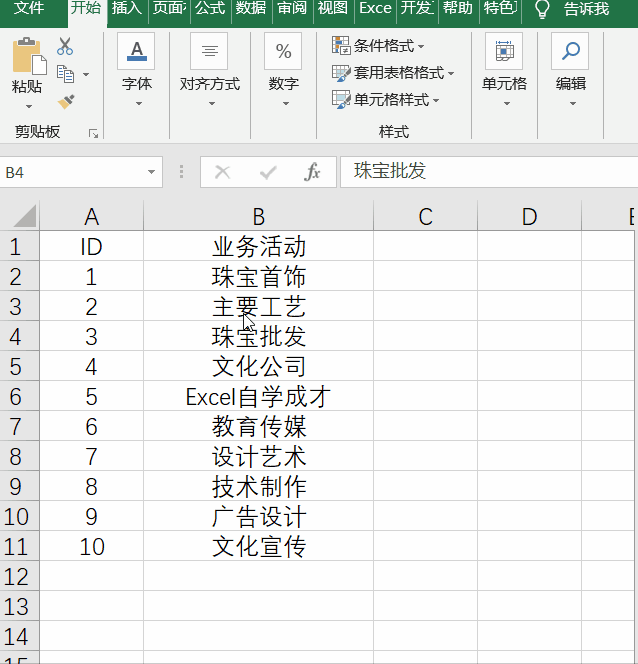Select column D header

pyautogui.click(x=530, y=216)
